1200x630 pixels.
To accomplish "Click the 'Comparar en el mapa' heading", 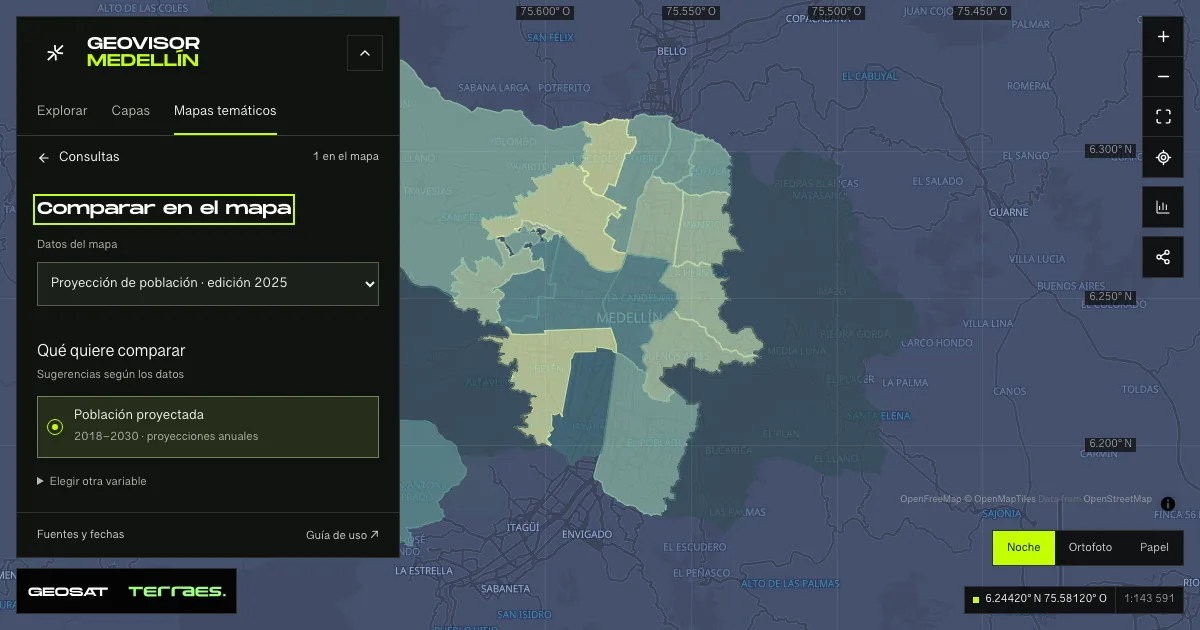I will pos(164,209).
